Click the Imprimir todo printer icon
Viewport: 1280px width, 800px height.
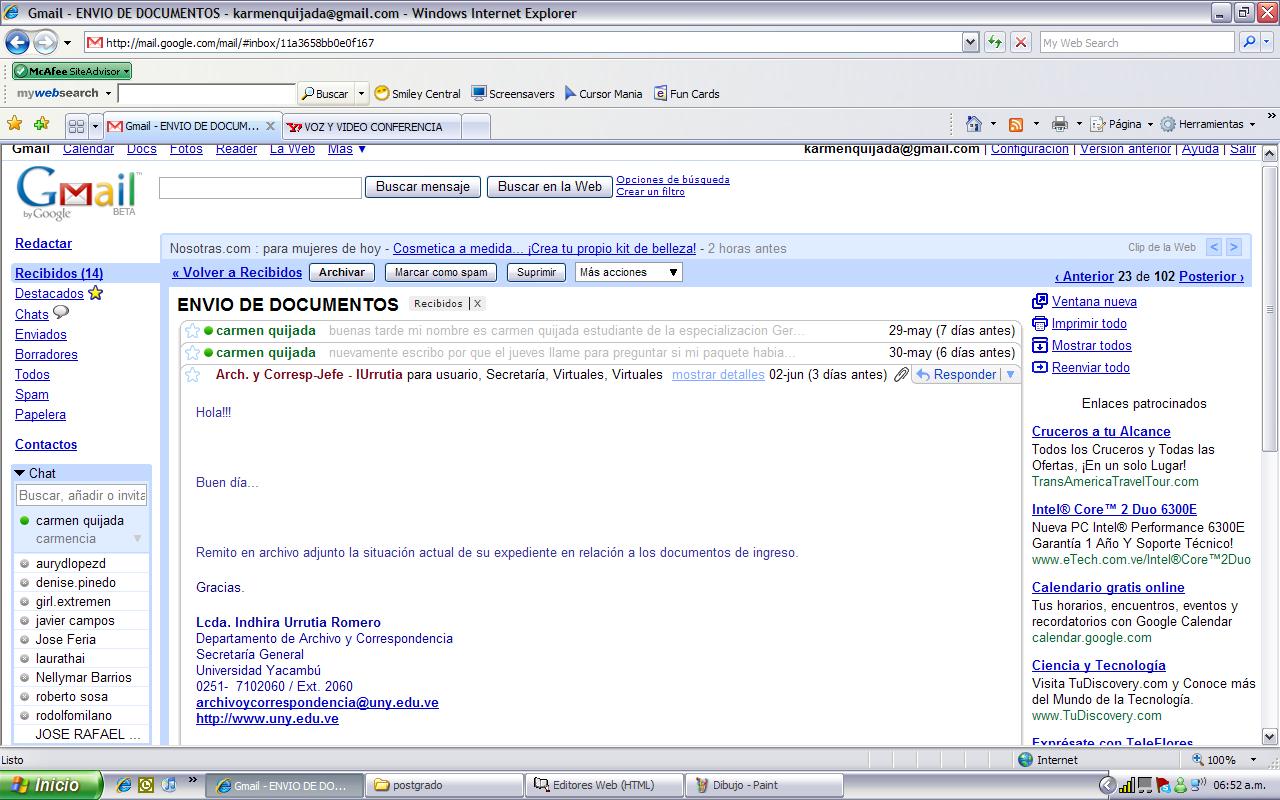pos(1040,323)
